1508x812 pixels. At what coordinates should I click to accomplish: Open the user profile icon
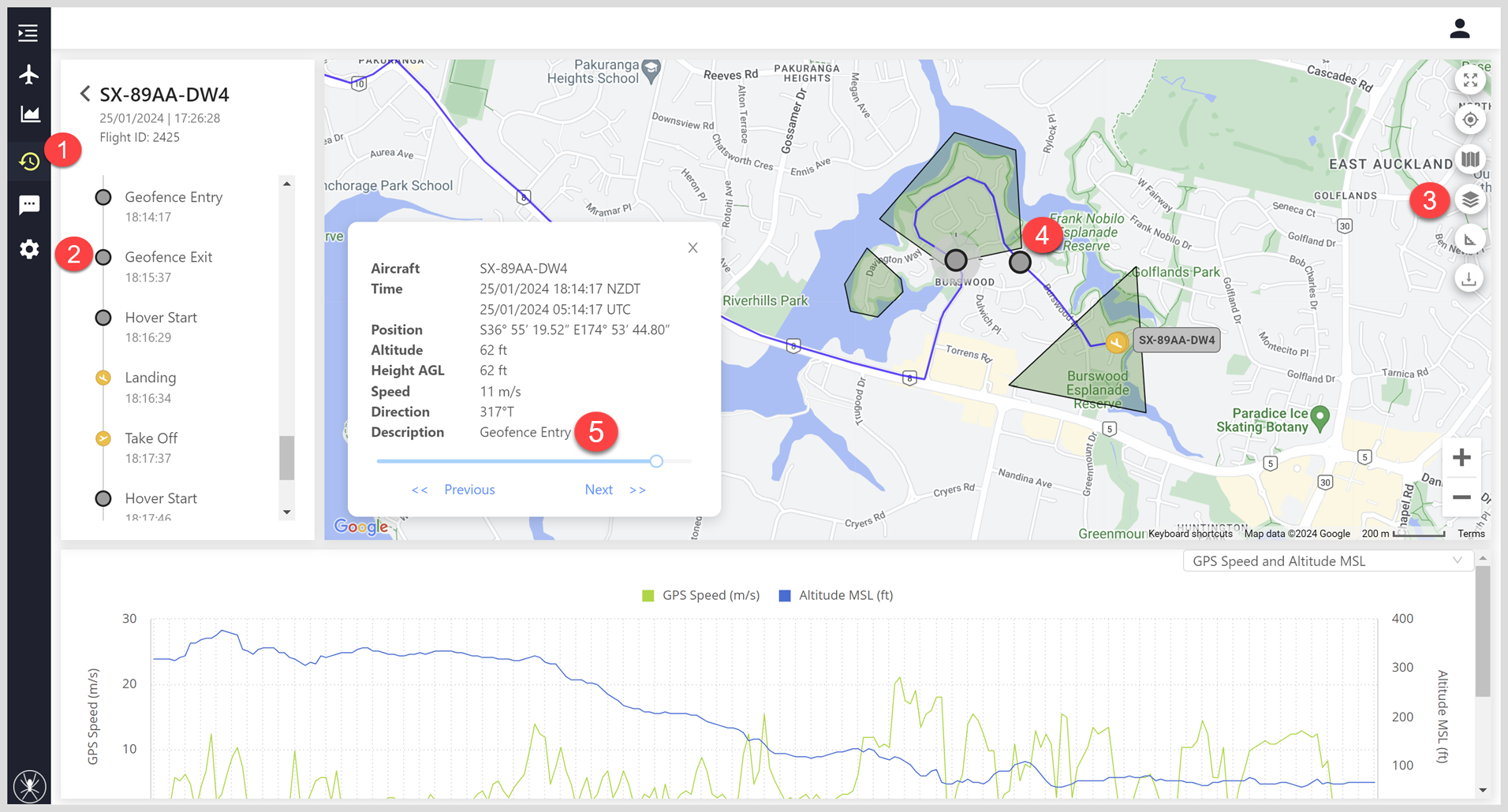coord(1460,29)
